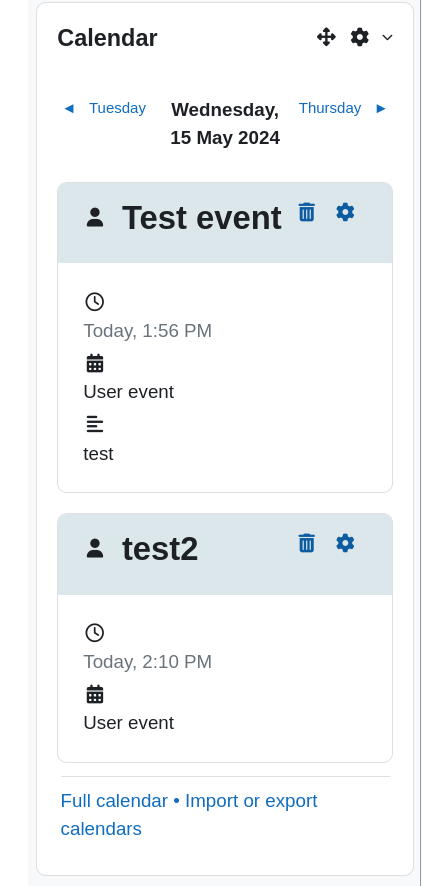The width and height of the screenshot is (422, 886).
Task: Click the user icon beside test2
Action: (x=95, y=548)
